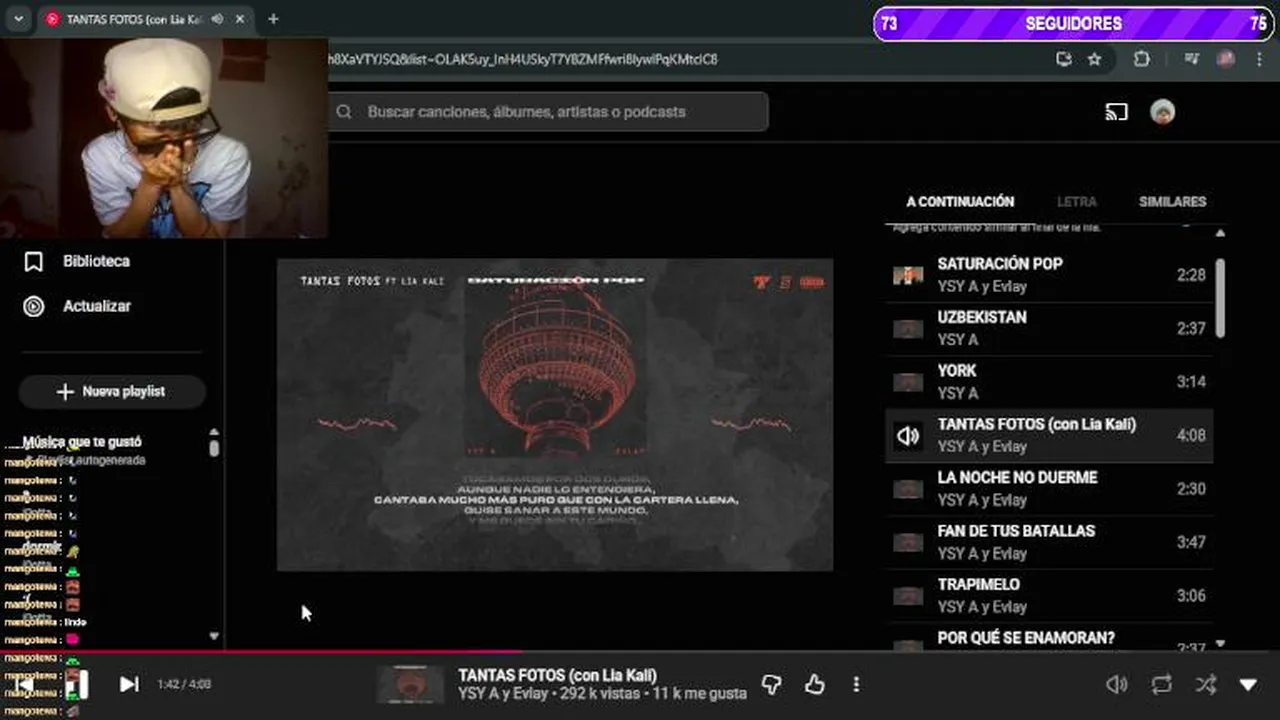This screenshot has height=720, width=1280.
Task: Close the TANTAS FOTOS browser tab
Action: 240,19
